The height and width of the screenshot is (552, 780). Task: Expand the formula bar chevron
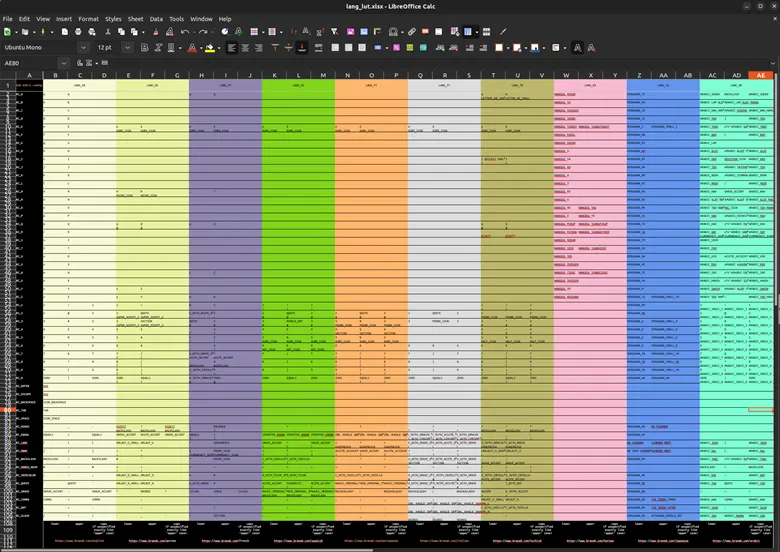[773, 63]
